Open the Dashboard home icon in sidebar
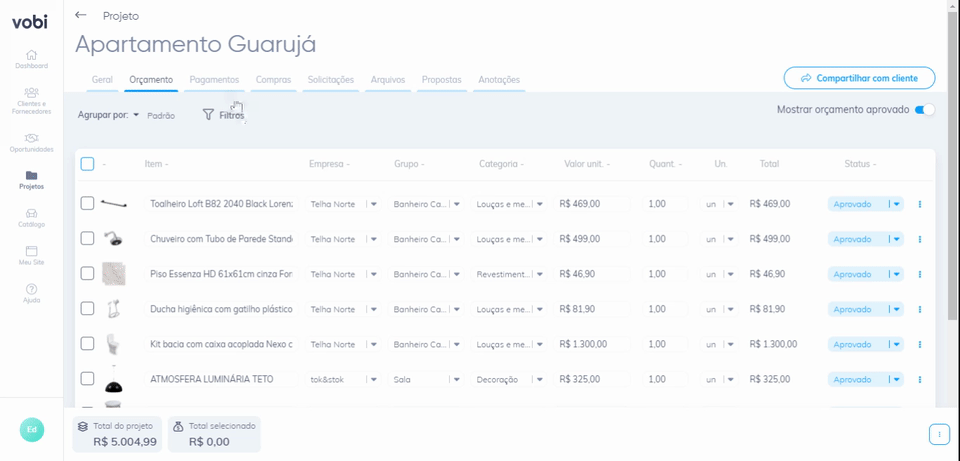Viewport: 960px width, 461px height. [31, 54]
